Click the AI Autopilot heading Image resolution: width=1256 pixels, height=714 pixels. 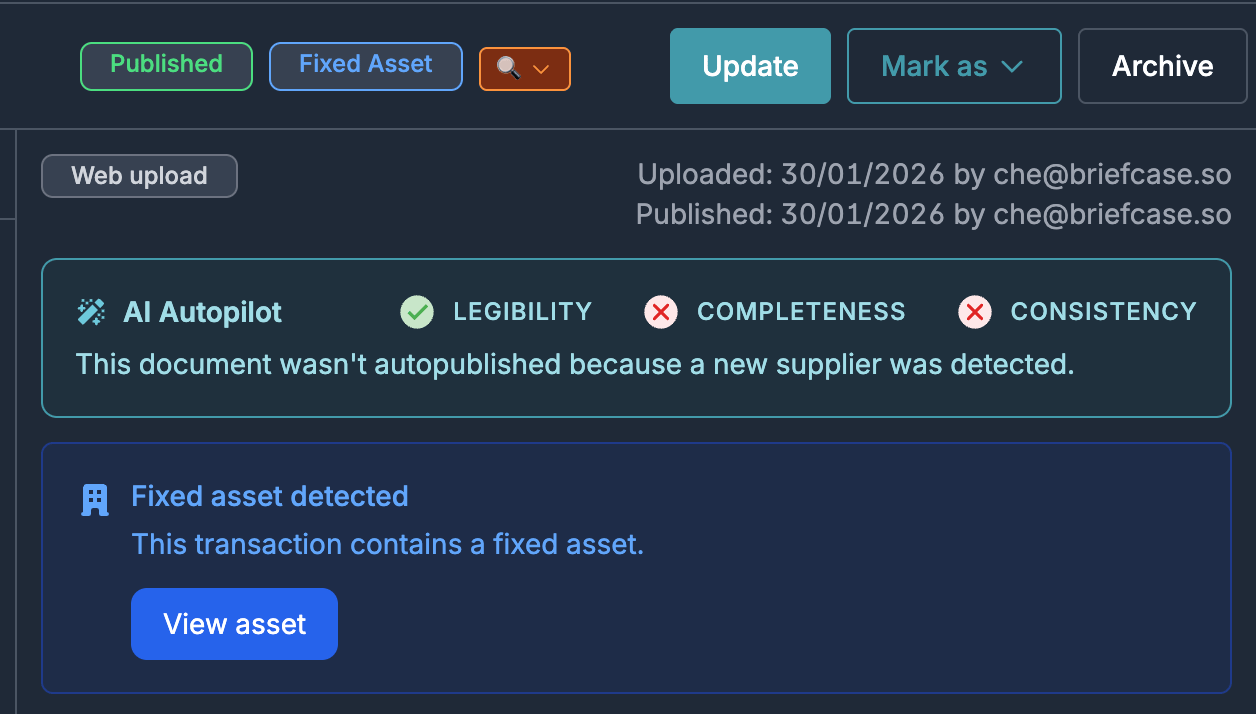click(202, 312)
